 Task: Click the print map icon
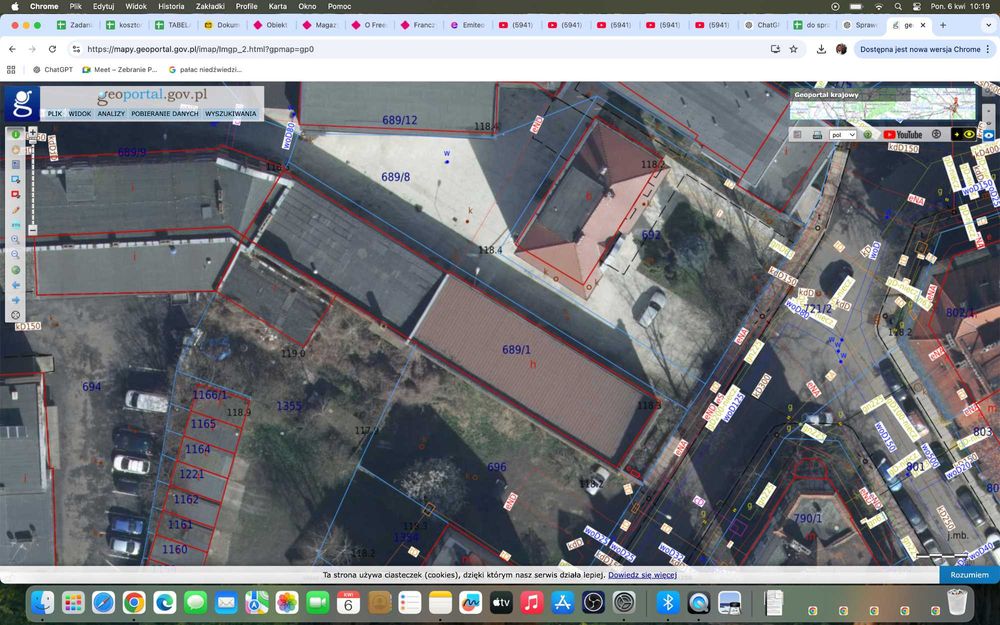click(x=817, y=135)
